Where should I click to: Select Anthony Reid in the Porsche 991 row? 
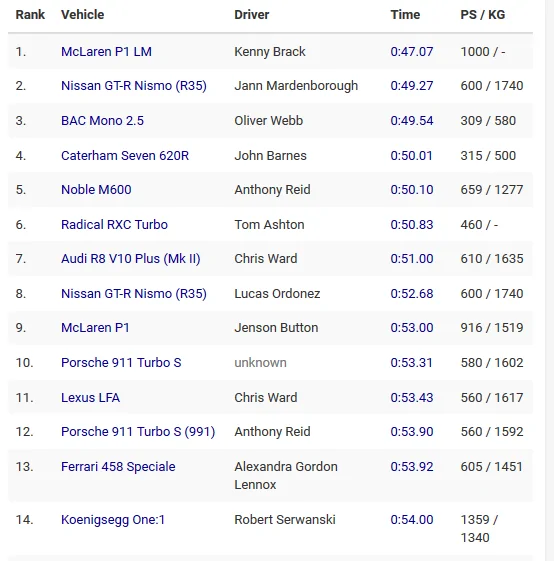(x=272, y=432)
